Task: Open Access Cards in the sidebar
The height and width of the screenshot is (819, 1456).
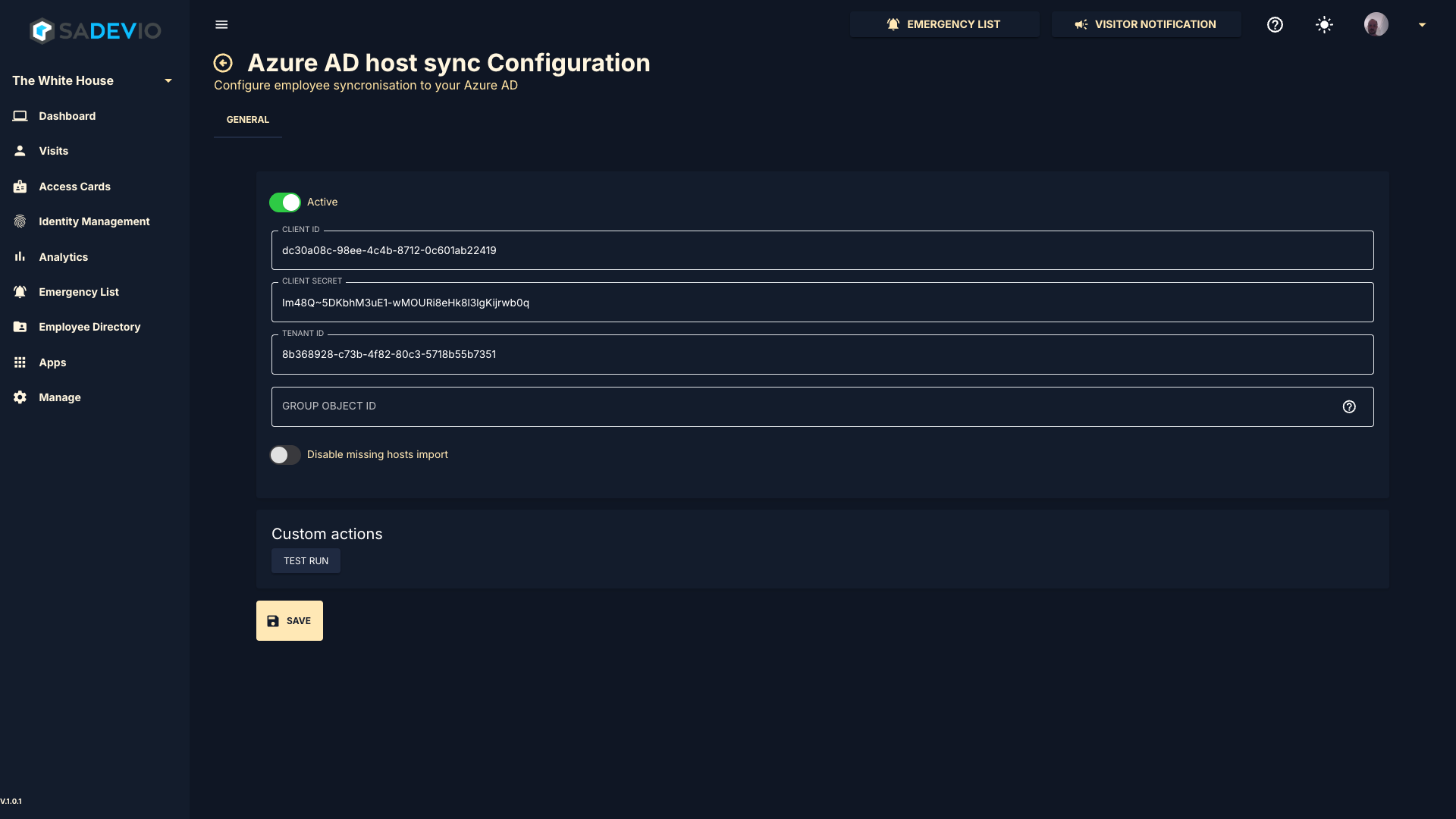Action: coord(74,187)
